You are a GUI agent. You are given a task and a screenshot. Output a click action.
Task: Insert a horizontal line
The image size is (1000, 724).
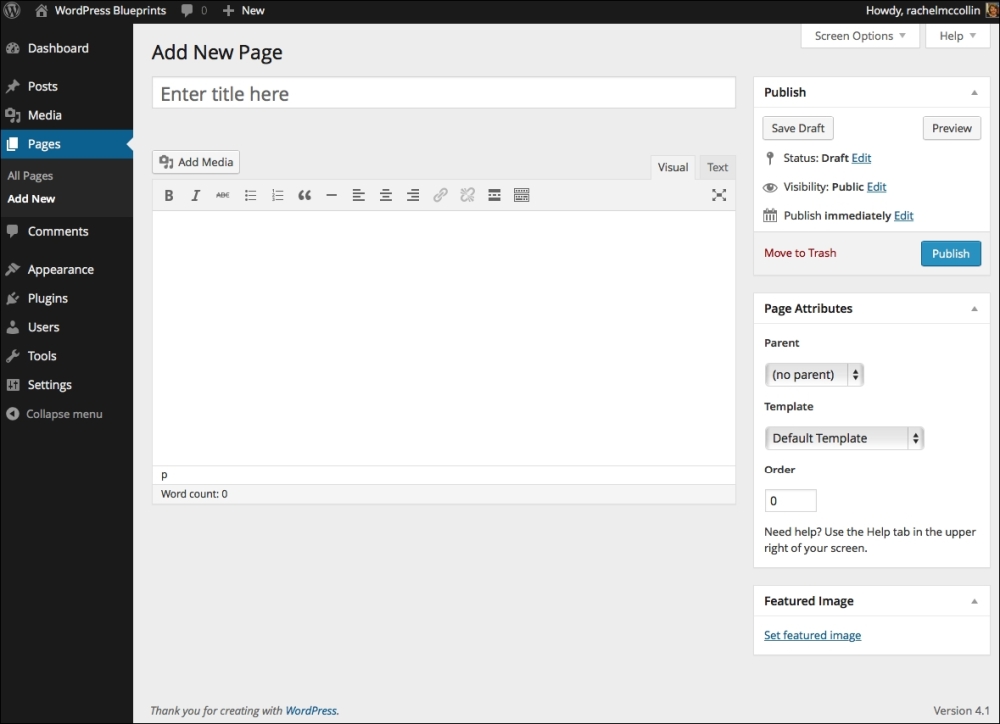pyautogui.click(x=332, y=195)
